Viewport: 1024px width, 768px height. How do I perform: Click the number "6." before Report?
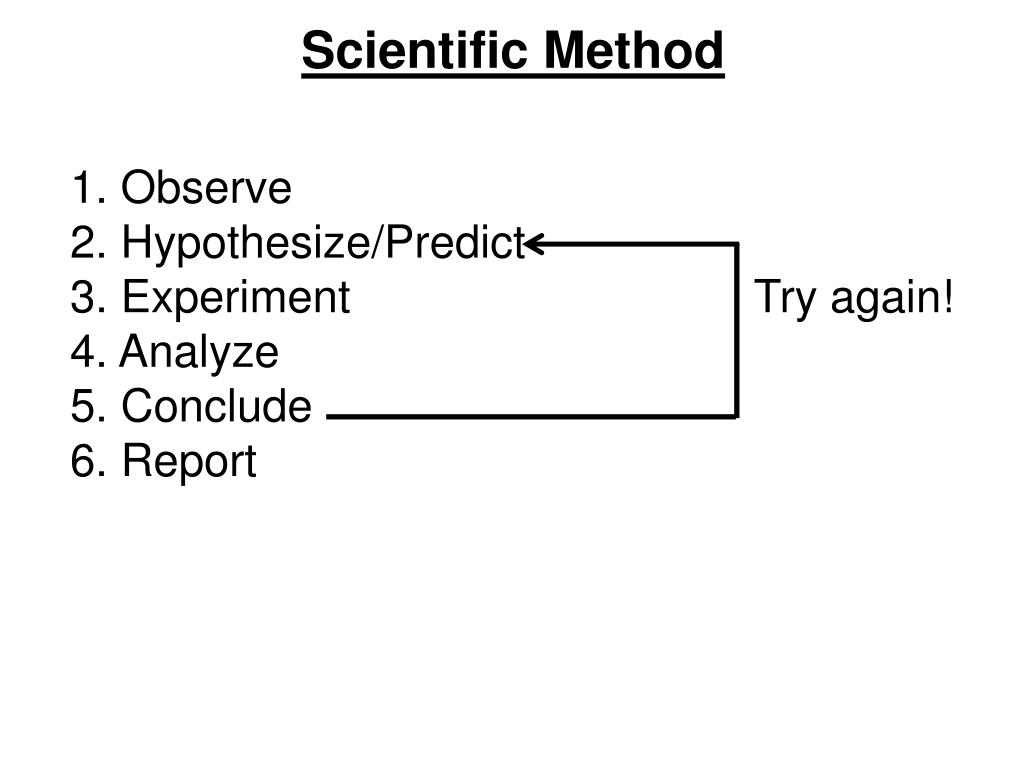click(x=88, y=460)
